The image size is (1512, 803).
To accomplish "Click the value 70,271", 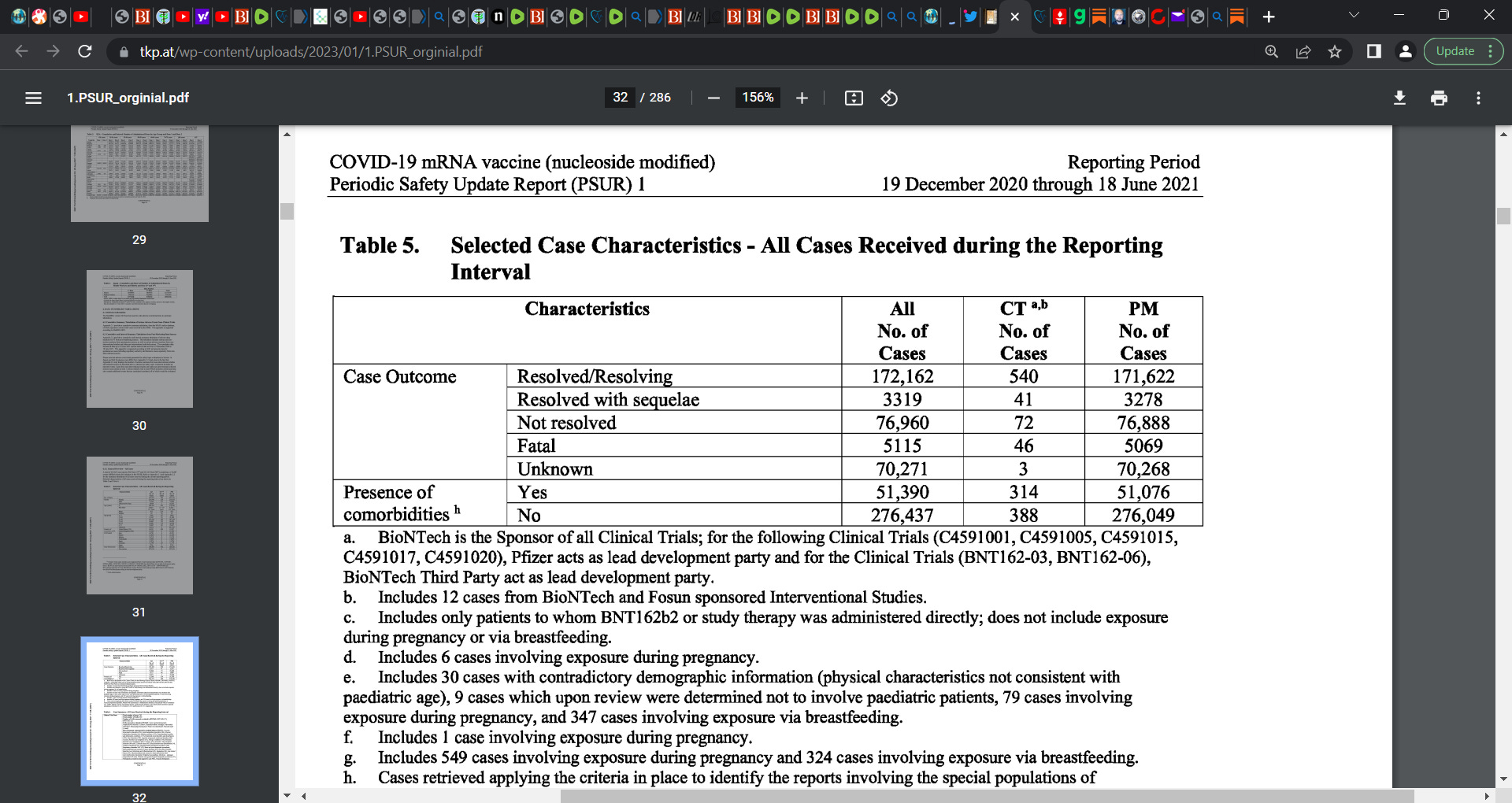I will (x=902, y=469).
